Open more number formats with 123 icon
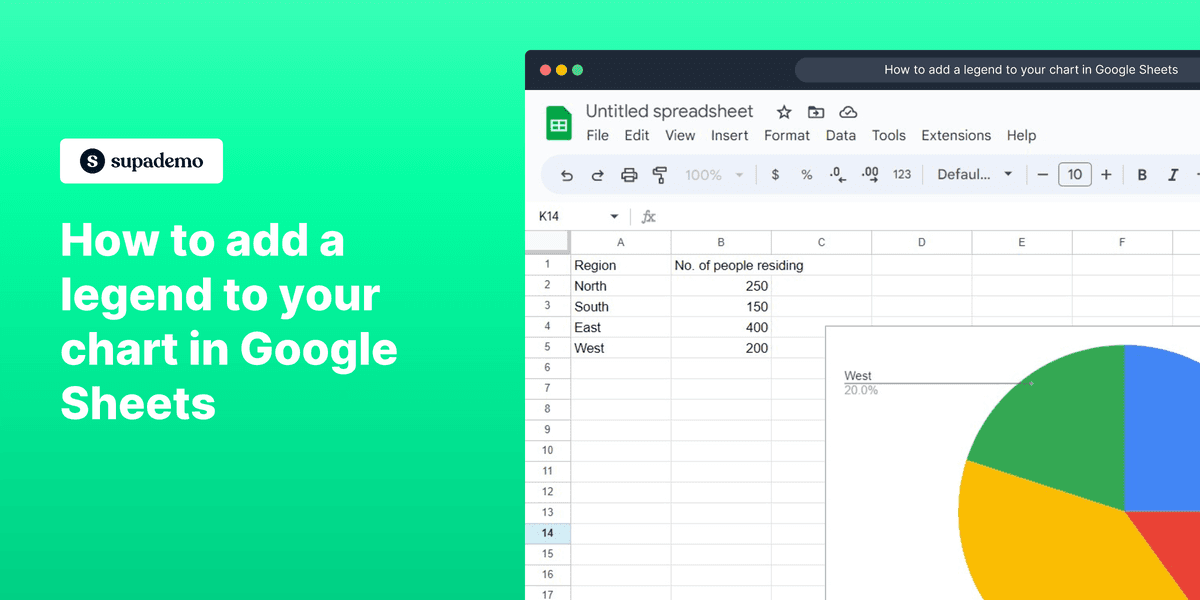This screenshot has height=600, width=1200. [x=901, y=174]
